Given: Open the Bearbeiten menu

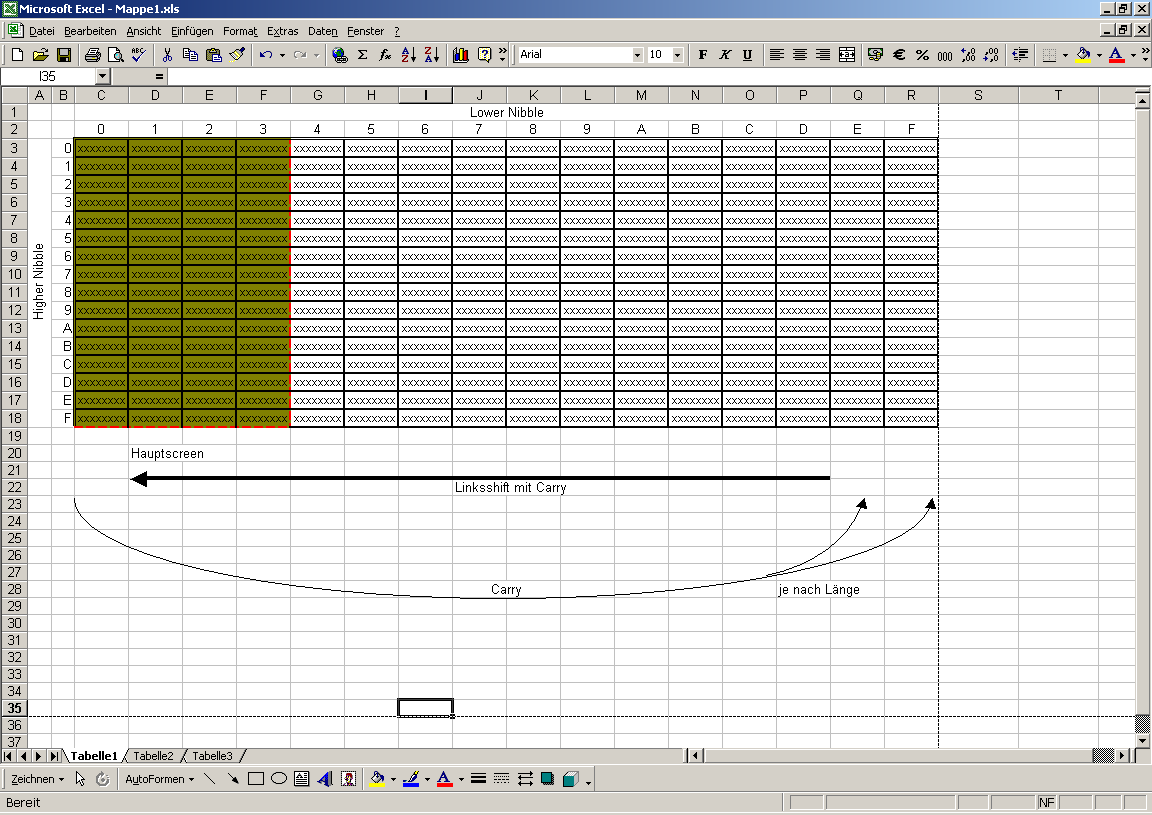Looking at the screenshot, I should (90, 31).
